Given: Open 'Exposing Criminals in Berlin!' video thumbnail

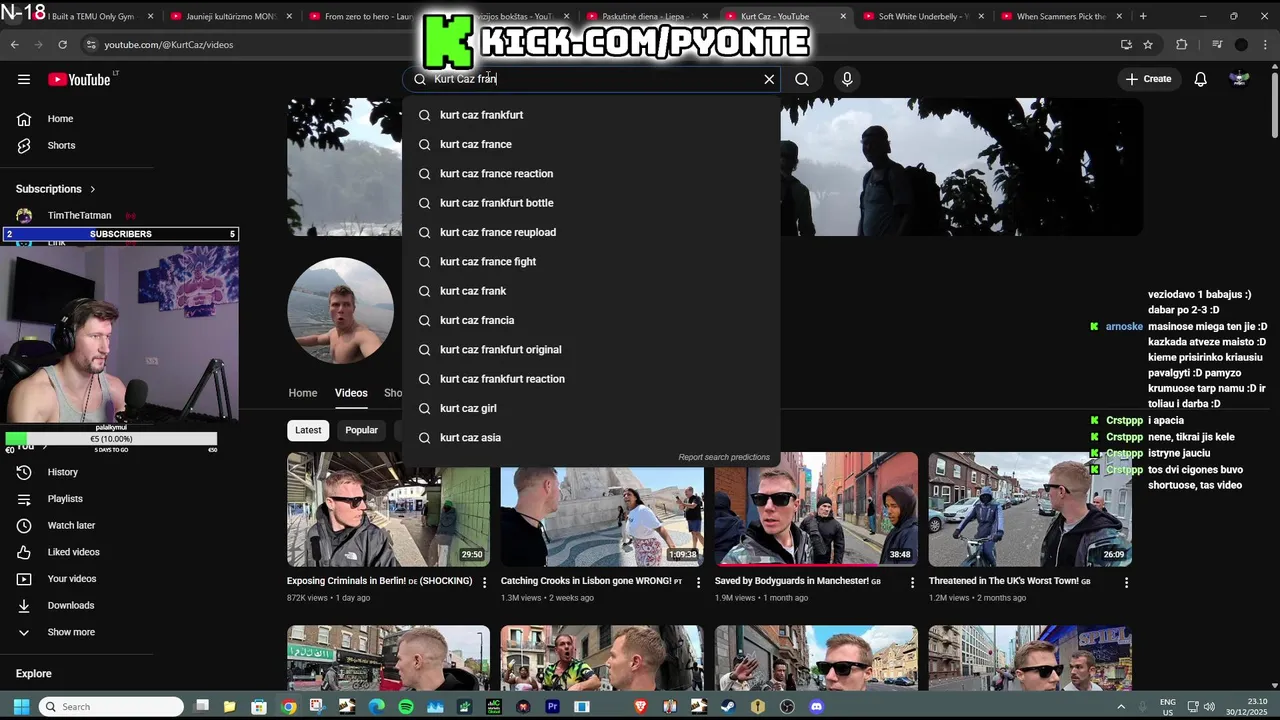Looking at the screenshot, I should (x=388, y=510).
